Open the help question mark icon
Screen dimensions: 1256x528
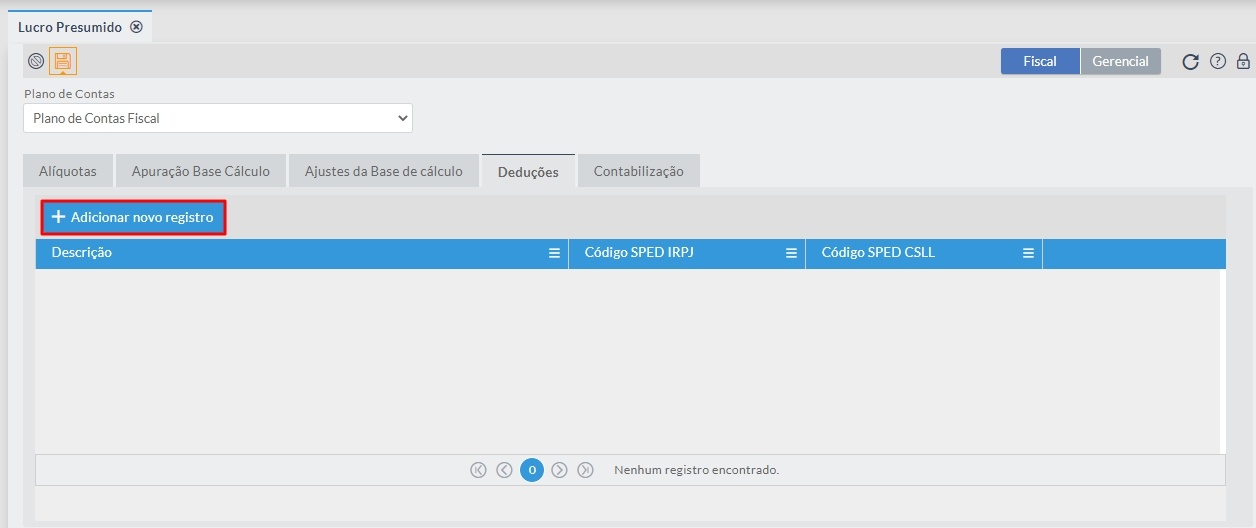[1218, 61]
